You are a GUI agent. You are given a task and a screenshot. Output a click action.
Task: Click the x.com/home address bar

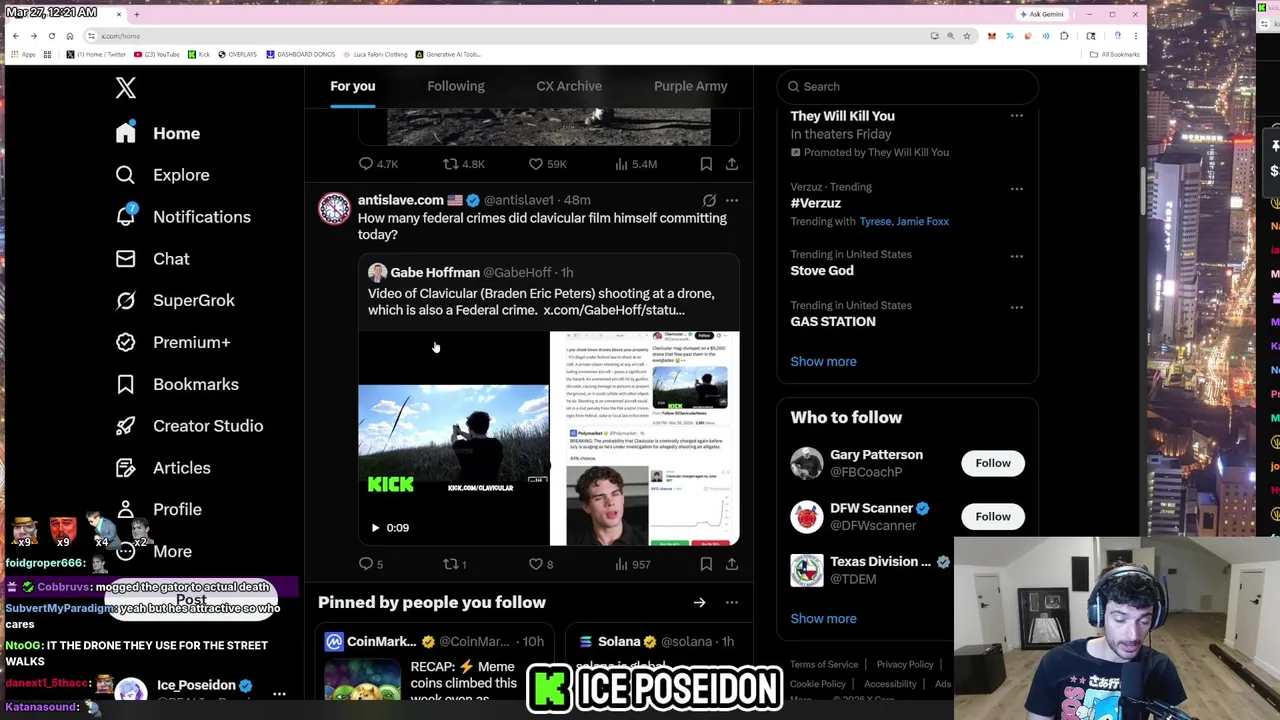[500, 36]
